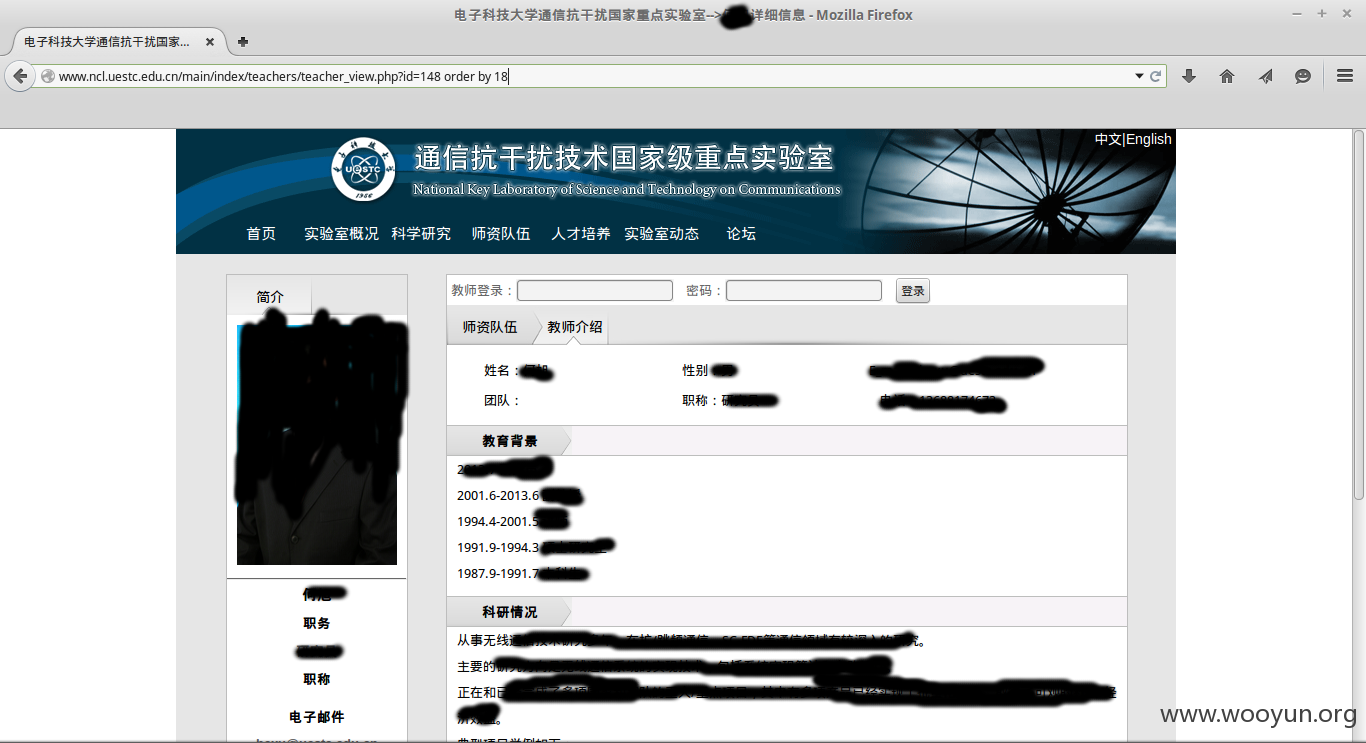Screen dimensions: 1366x743
Task: Click the smiley chat icon in toolbar
Action: point(1303,76)
